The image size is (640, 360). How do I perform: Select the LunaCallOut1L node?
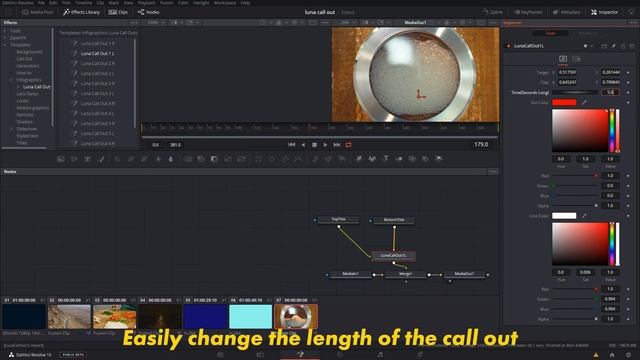(x=393, y=256)
